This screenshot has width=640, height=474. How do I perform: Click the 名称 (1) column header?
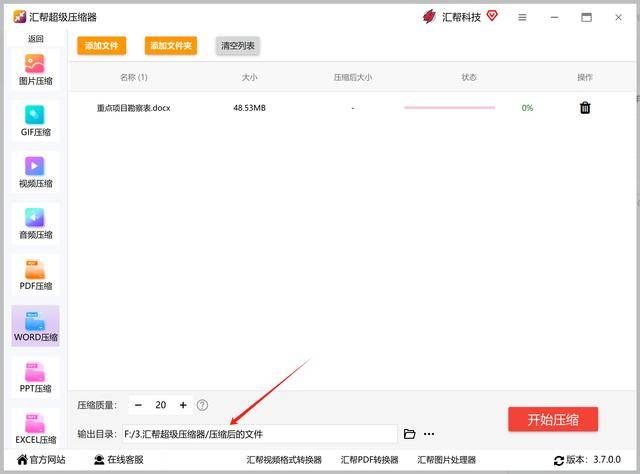coord(134,77)
